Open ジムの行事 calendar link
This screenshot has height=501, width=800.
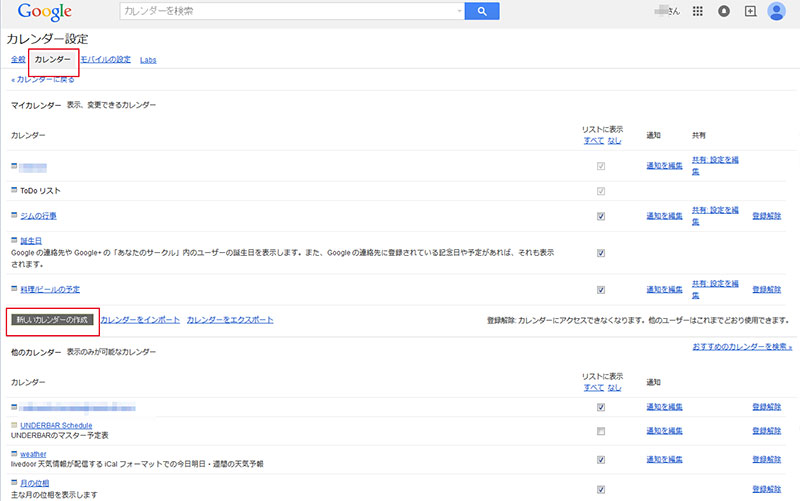(38, 216)
